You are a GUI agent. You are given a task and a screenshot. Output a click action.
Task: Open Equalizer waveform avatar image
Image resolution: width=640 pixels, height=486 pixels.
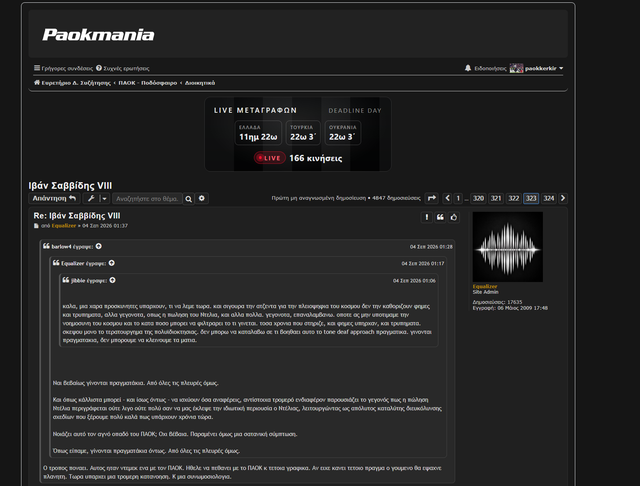pos(508,247)
